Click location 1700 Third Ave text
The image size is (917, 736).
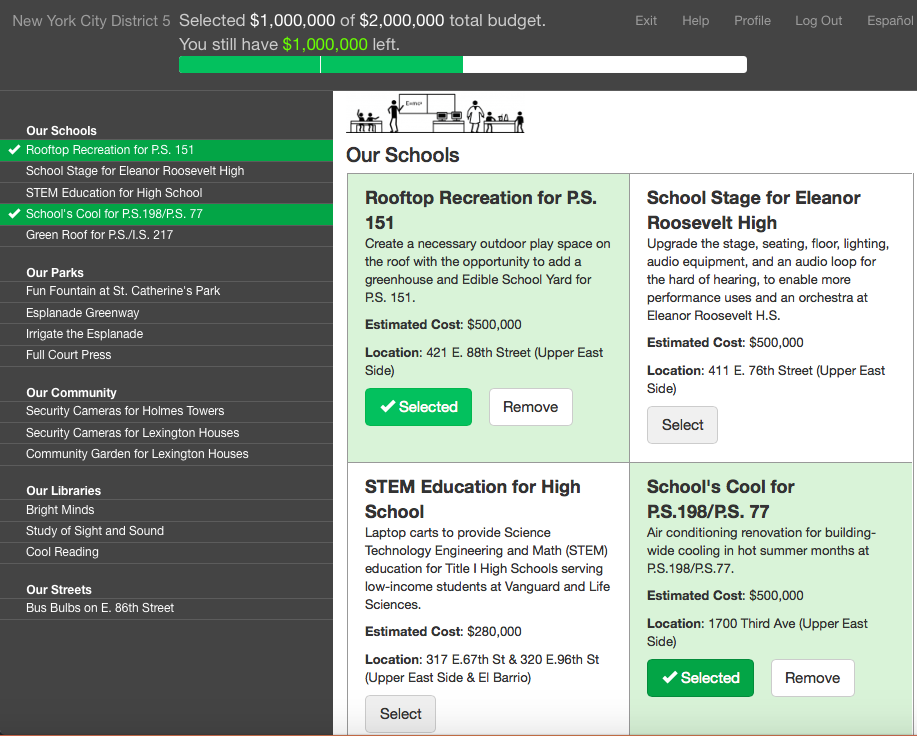757,633
